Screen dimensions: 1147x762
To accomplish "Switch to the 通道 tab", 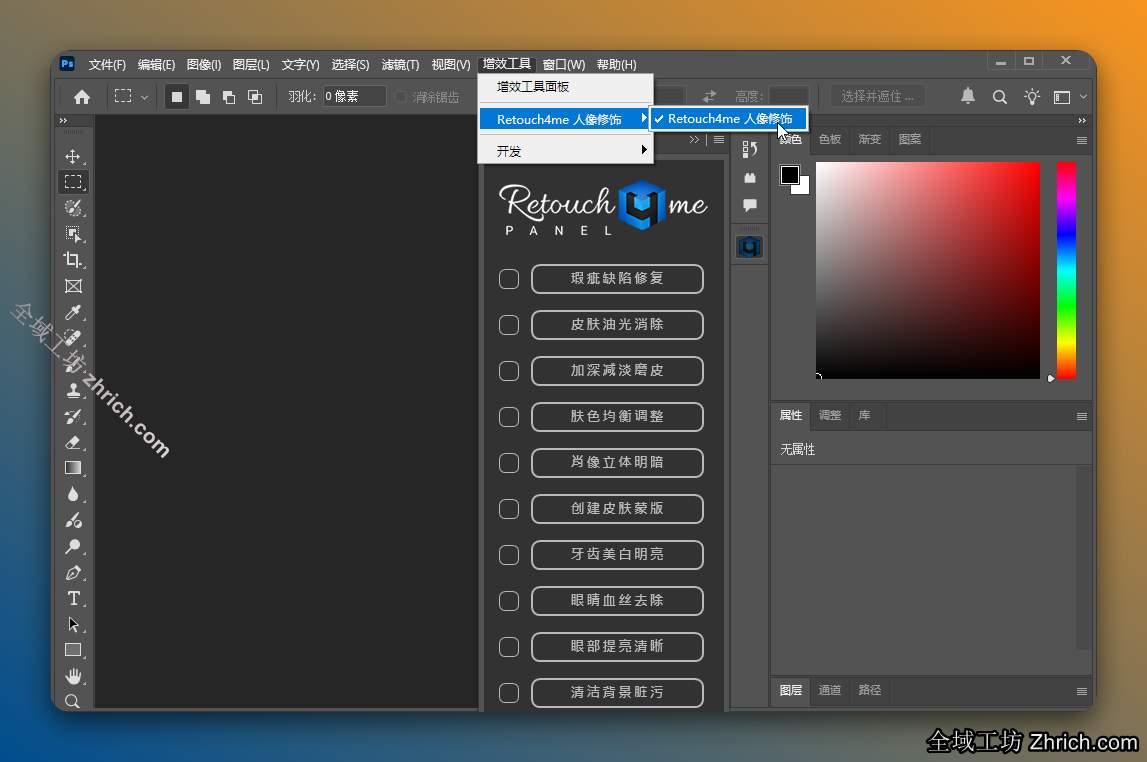I will pyautogui.click(x=829, y=690).
